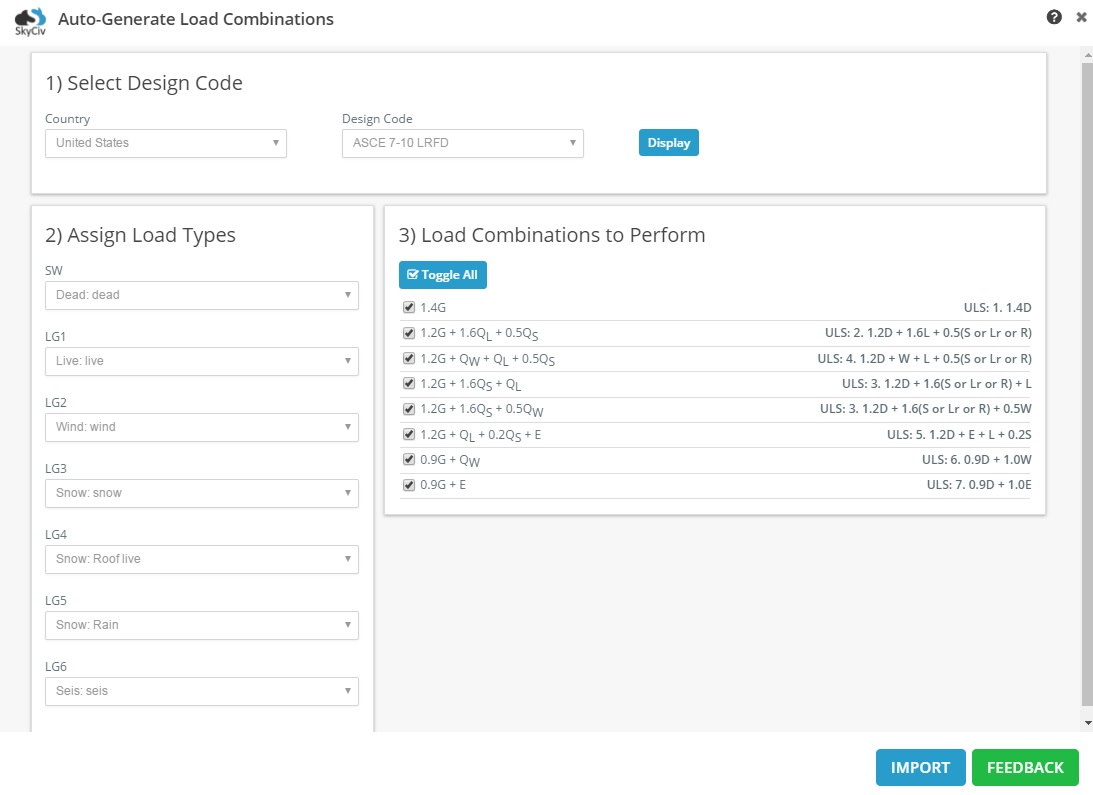
Task: Expand the LG2 Wind: wind dropdown
Action: [x=201, y=427]
